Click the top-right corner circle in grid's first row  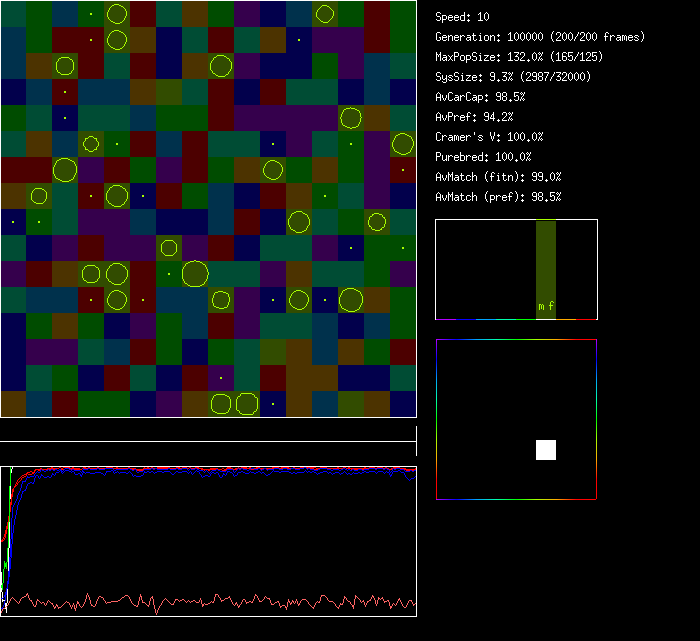click(x=325, y=14)
